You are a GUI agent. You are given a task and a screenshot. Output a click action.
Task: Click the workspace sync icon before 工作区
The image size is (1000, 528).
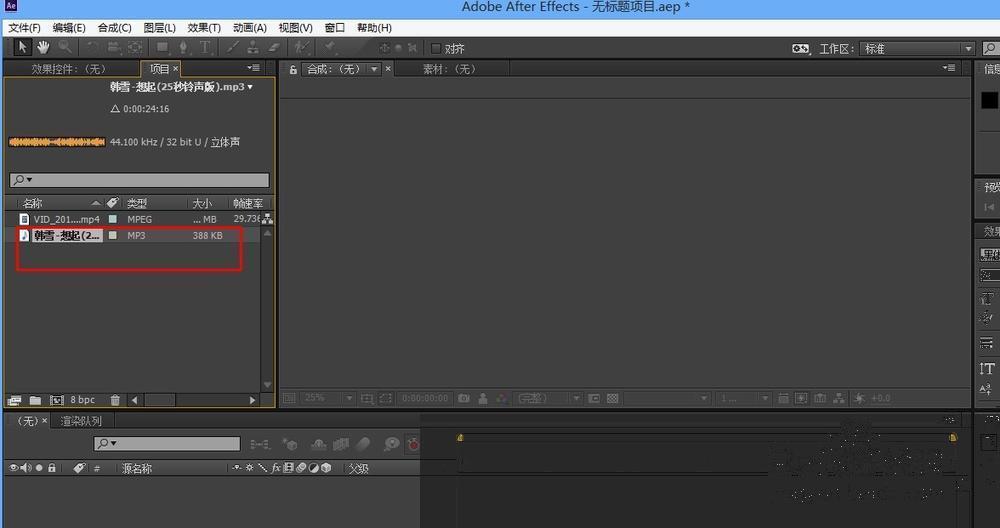[x=800, y=48]
